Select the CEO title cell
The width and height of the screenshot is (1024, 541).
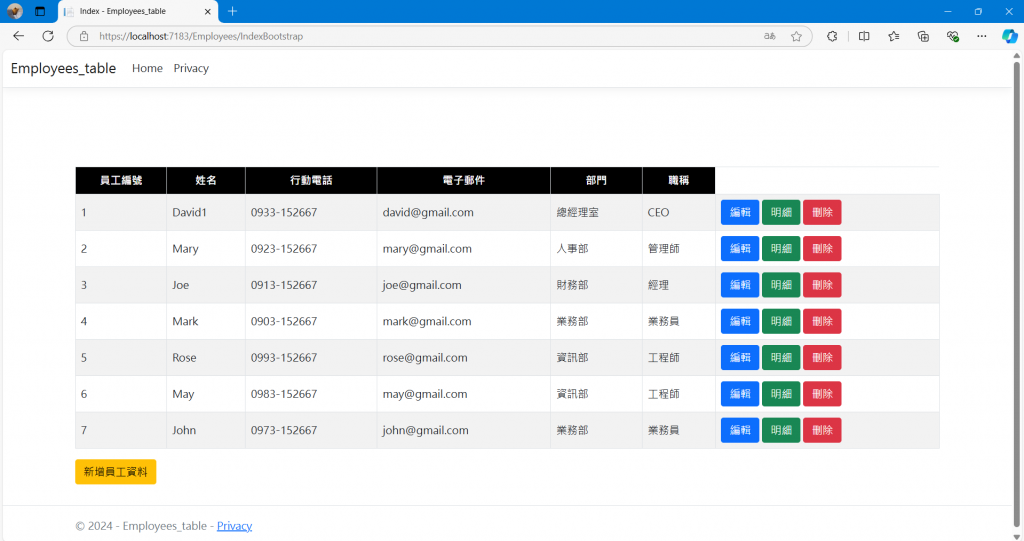pos(679,212)
